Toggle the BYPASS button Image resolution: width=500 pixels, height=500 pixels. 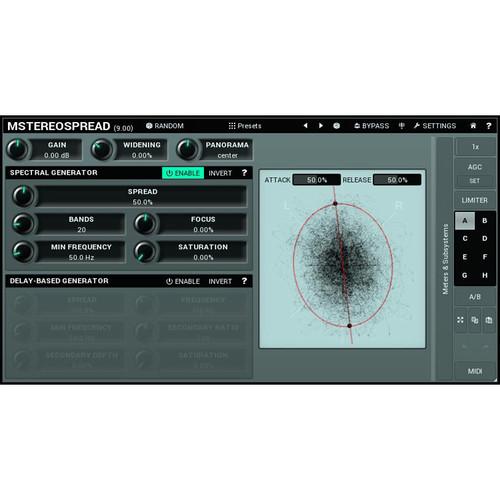(x=372, y=126)
